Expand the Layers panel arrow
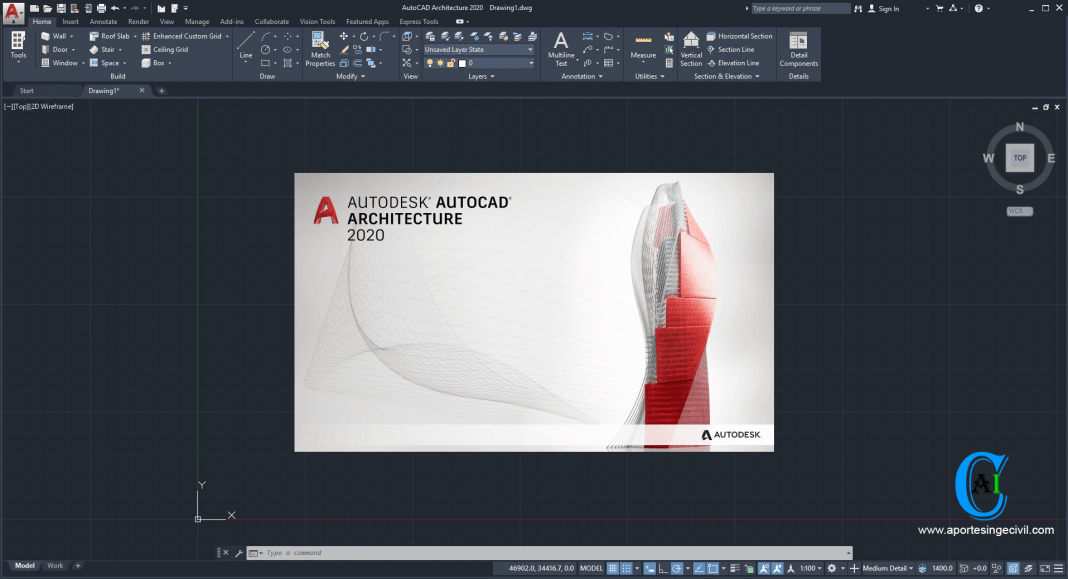The width and height of the screenshot is (1068, 579). click(492, 76)
